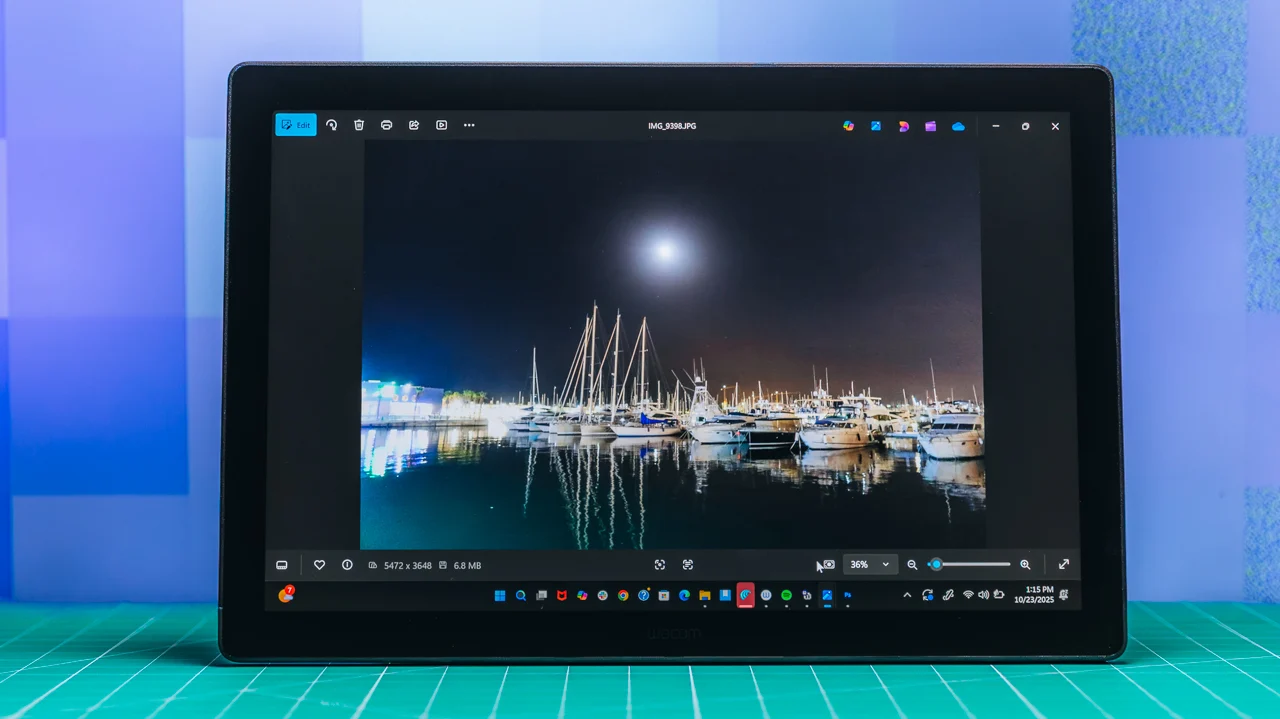Open File Explorer from the taskbar

click(x=705, y=595)
